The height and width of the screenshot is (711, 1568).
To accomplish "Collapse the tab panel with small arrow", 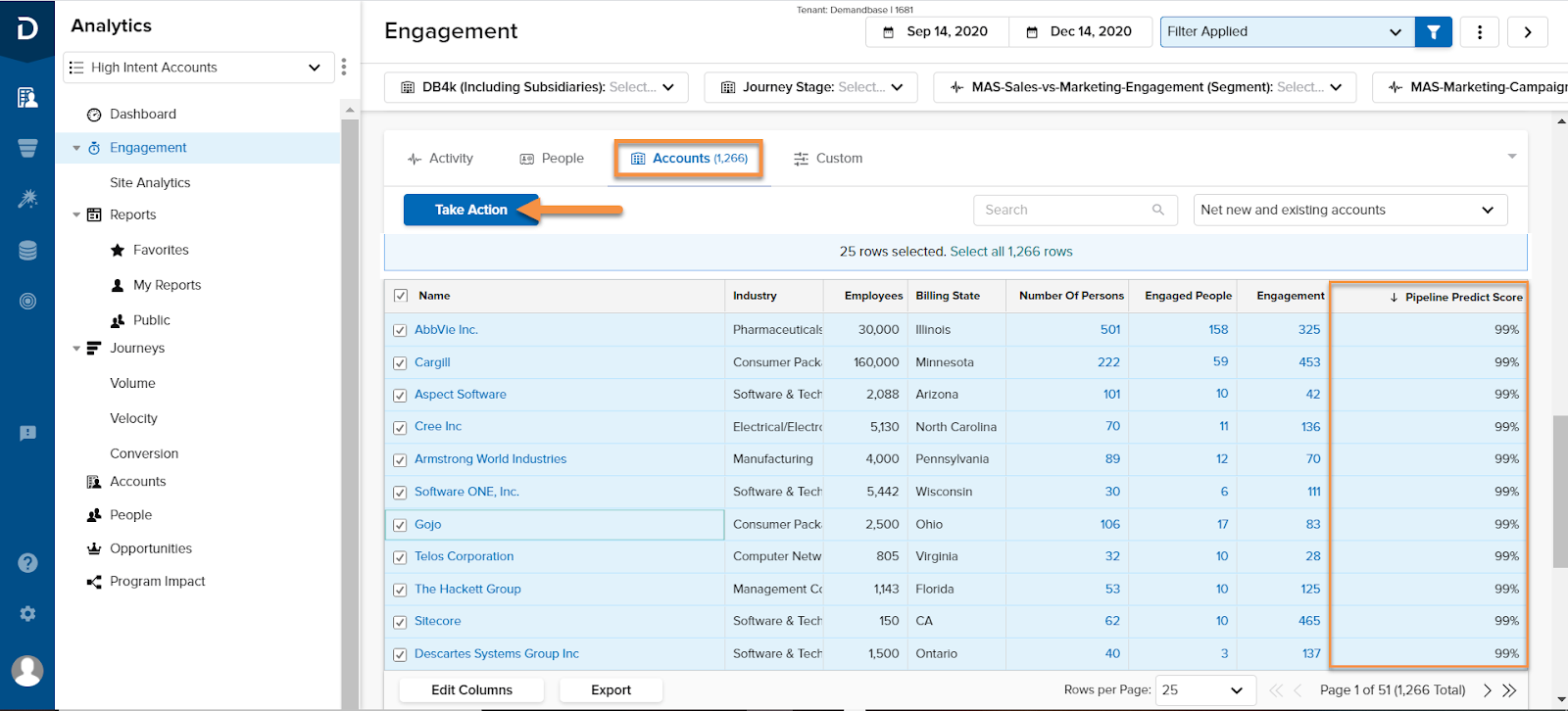I will click(x=1512, y=157).
